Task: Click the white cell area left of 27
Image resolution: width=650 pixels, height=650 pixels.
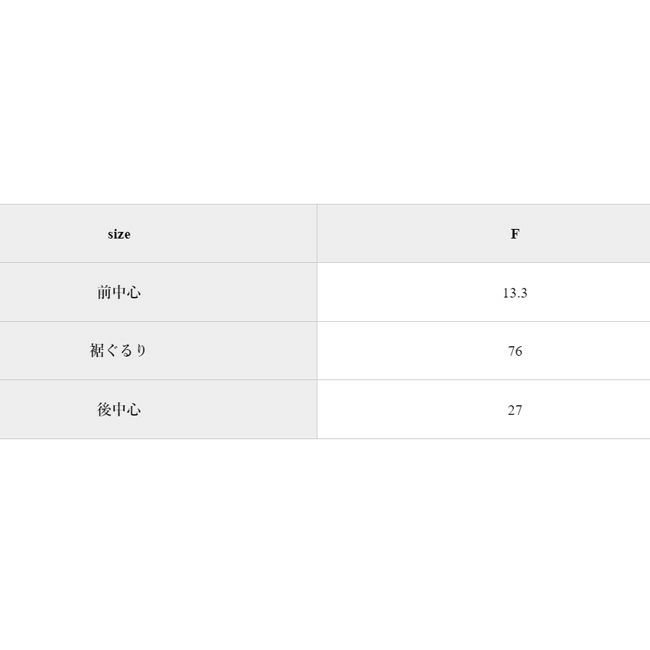Action: [400, 410]
